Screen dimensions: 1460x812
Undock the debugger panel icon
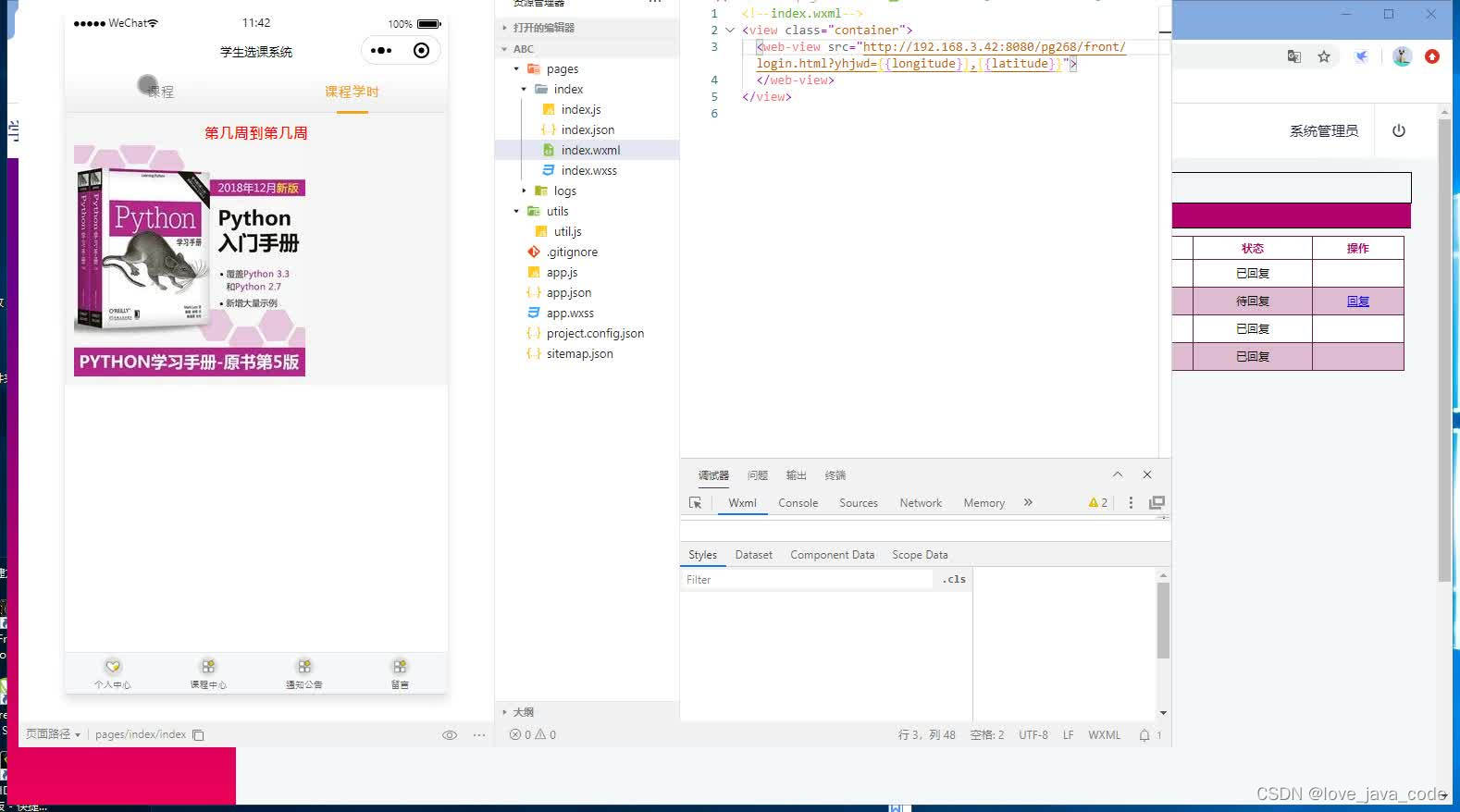pyautogui.click(x=1157, y=503)
